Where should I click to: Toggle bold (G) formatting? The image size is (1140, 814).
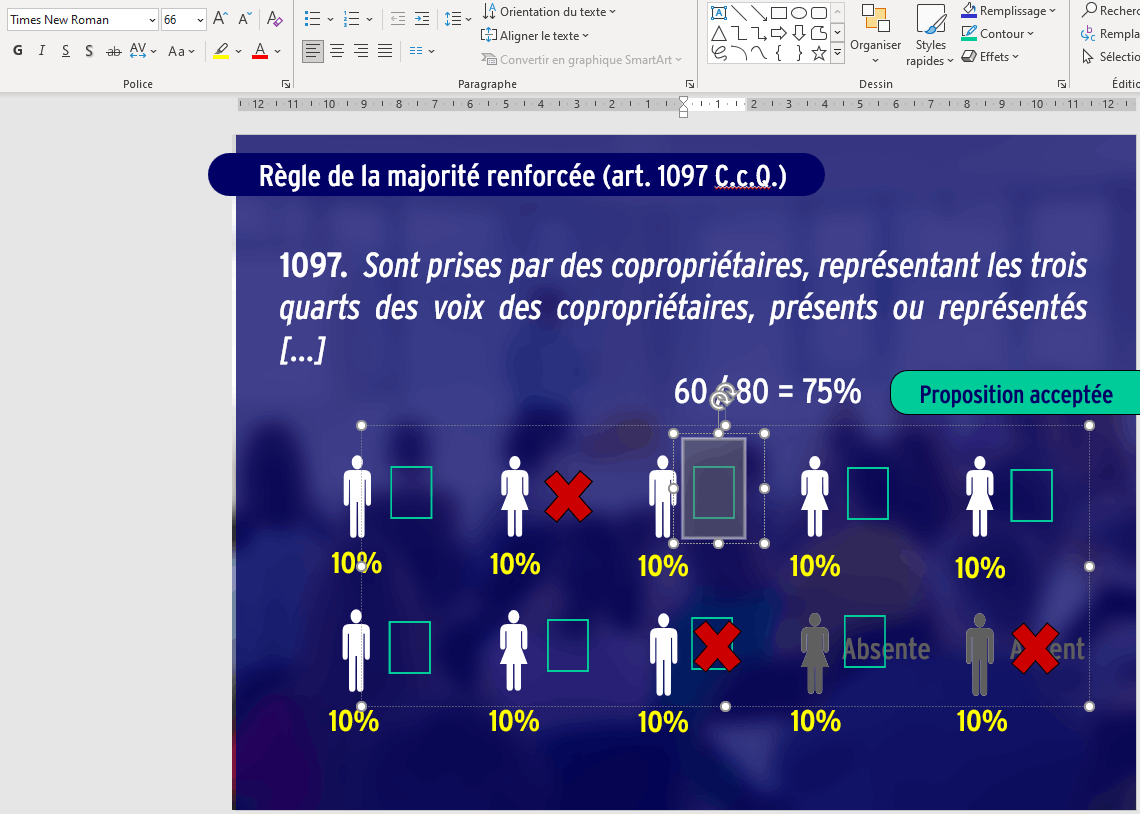[17, 50]
